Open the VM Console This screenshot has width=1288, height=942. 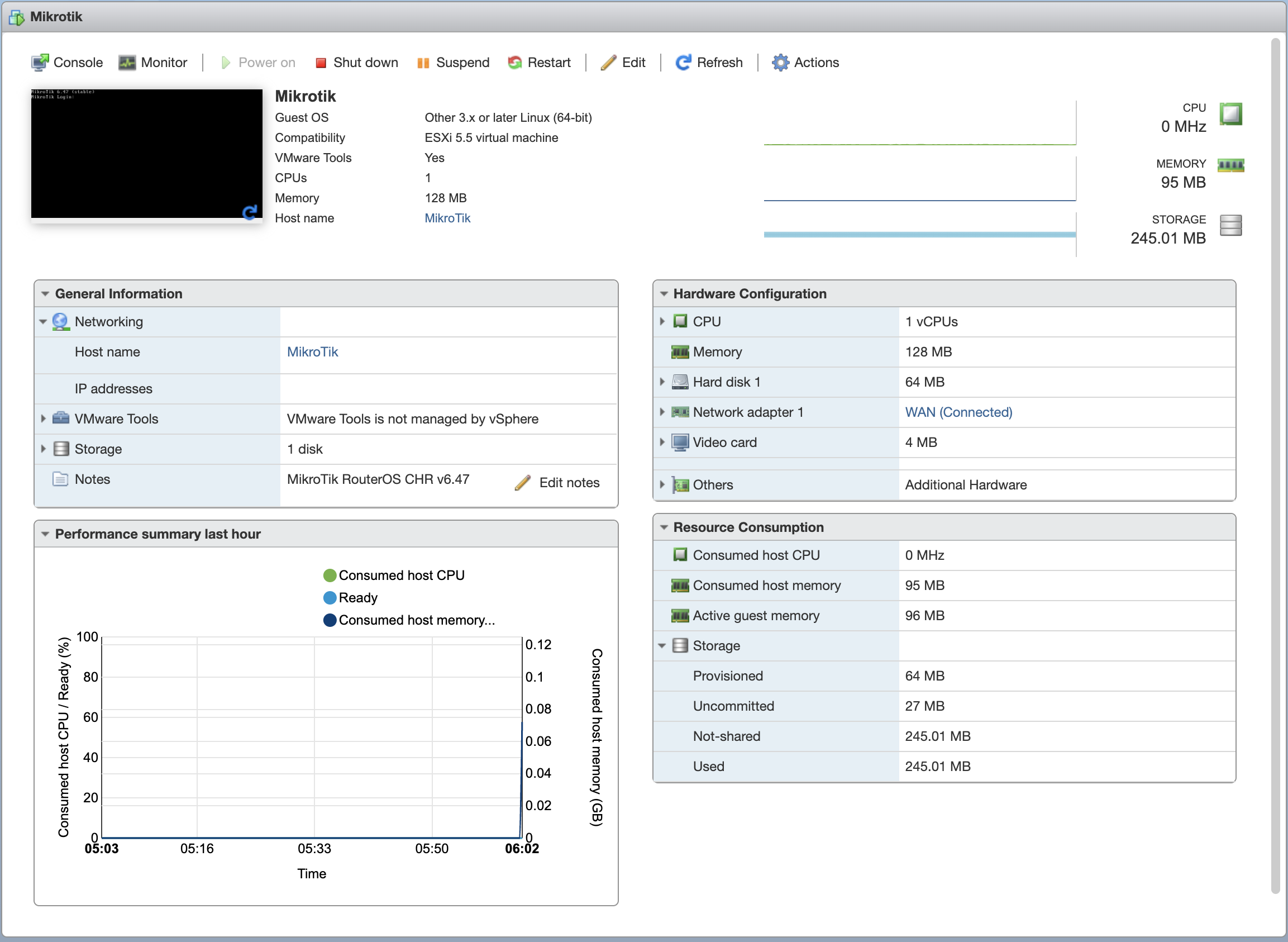66,62
